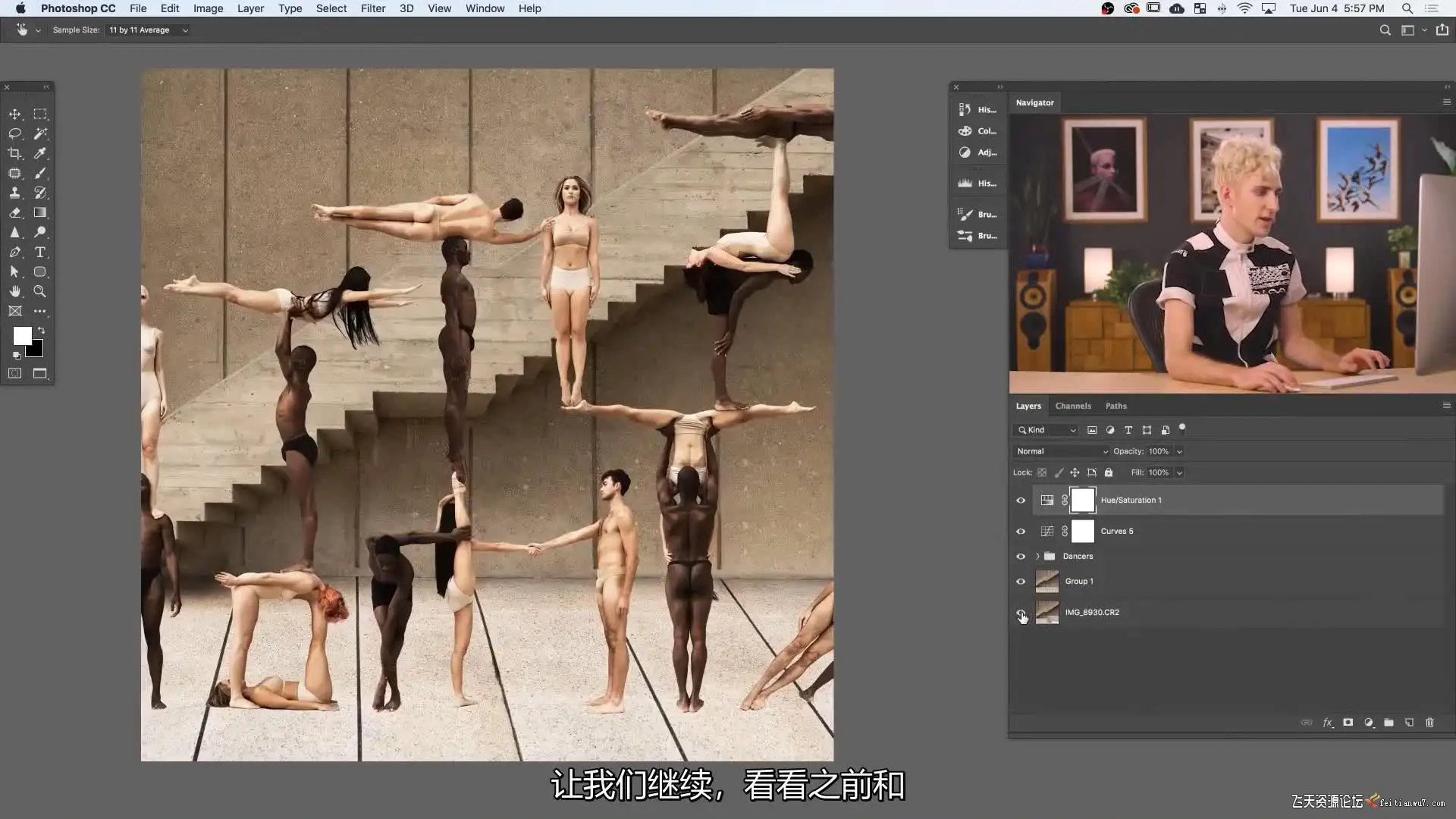Select the Crop tool

(14, 154)
